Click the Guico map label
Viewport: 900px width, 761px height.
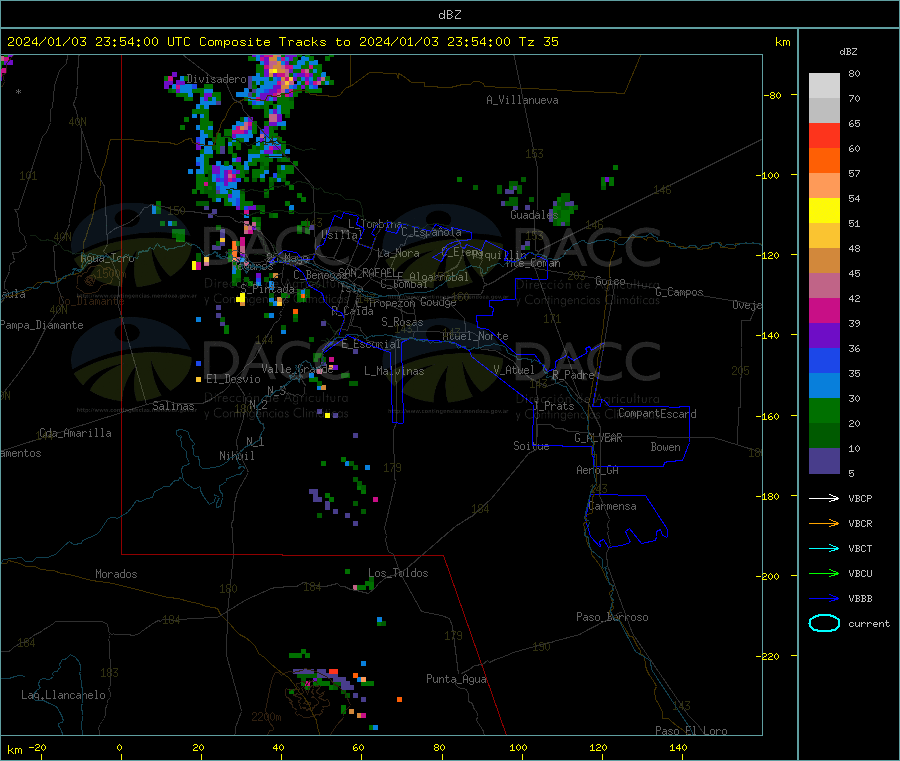610,281
